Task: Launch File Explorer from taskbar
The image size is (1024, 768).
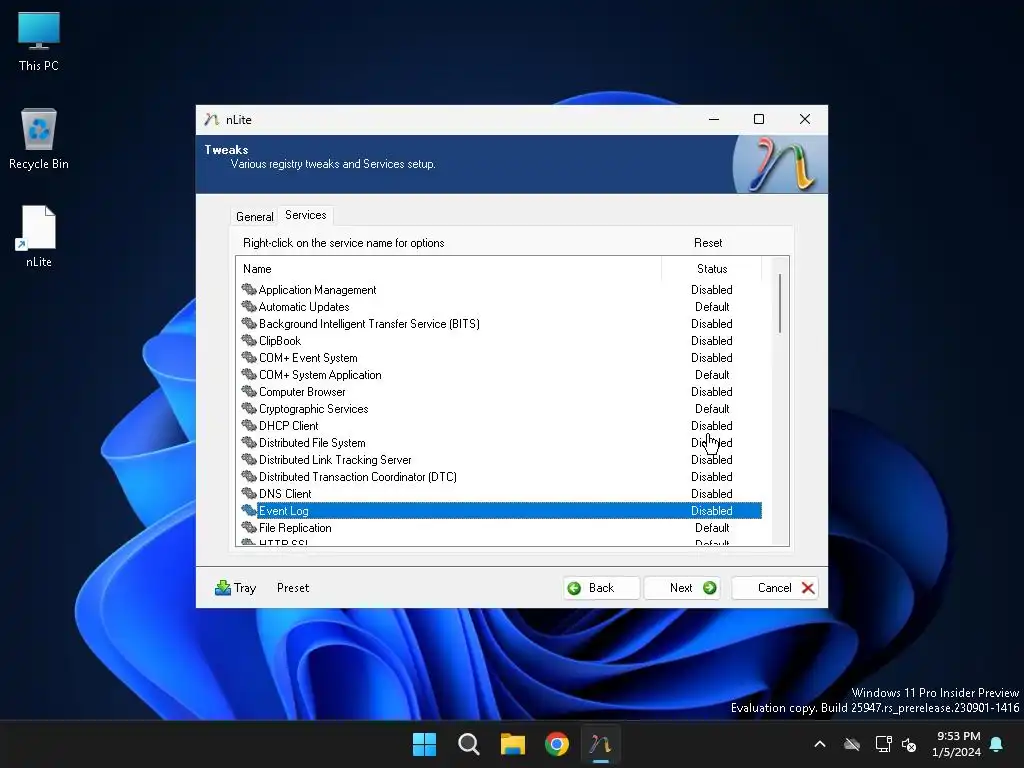Action: click(513, 744)
